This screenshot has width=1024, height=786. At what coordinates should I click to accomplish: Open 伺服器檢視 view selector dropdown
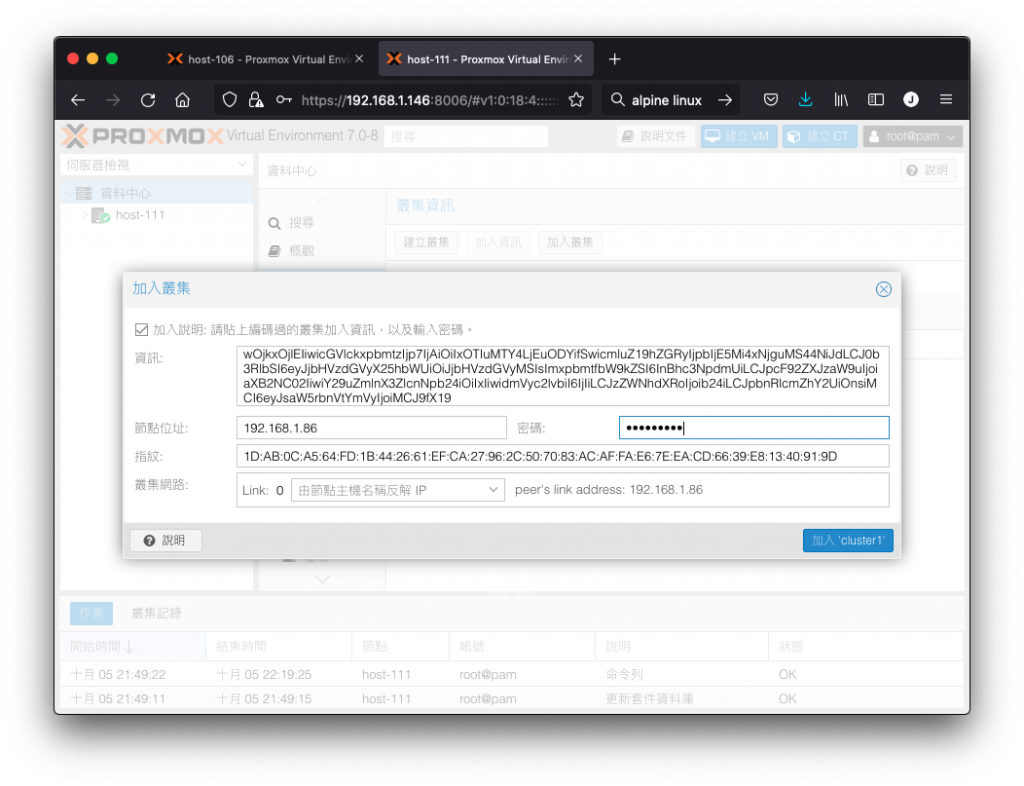pos(157,165)
